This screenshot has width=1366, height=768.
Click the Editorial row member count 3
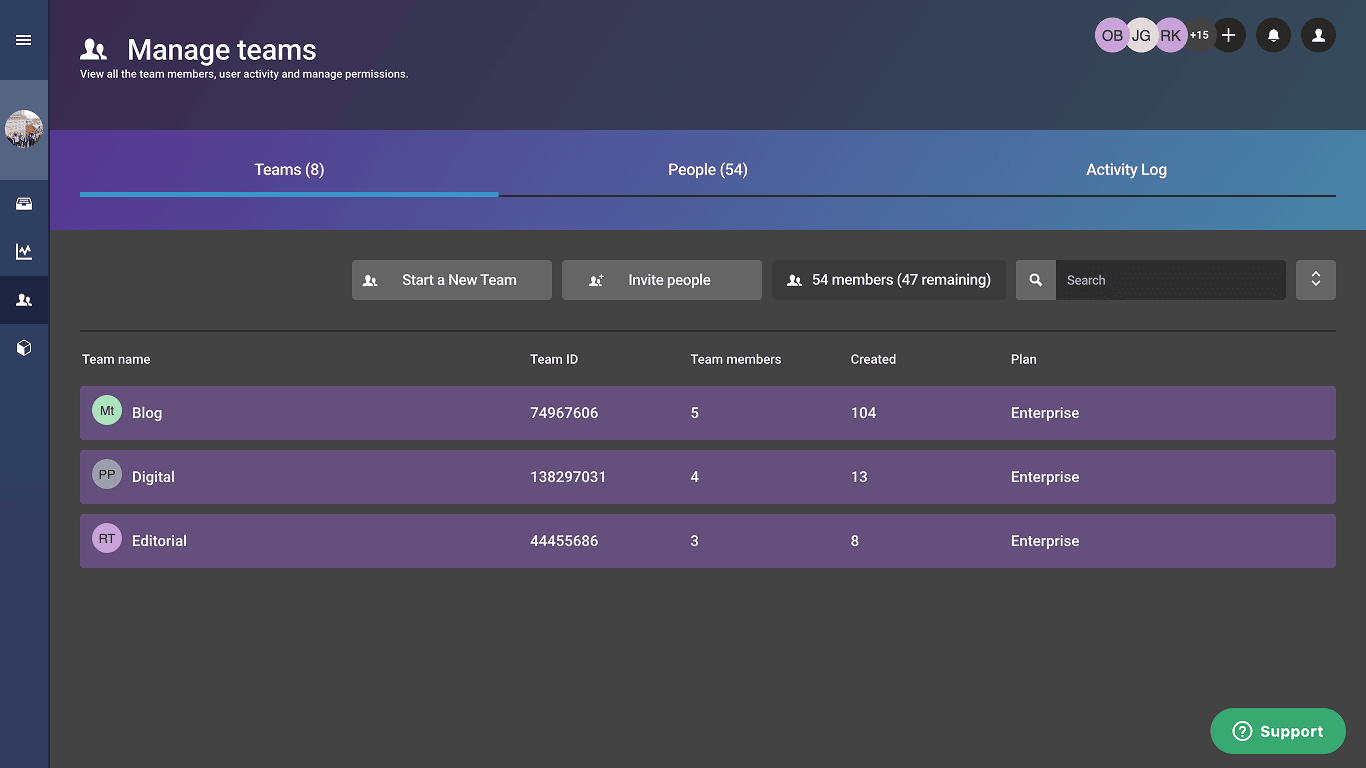[695, 541]
